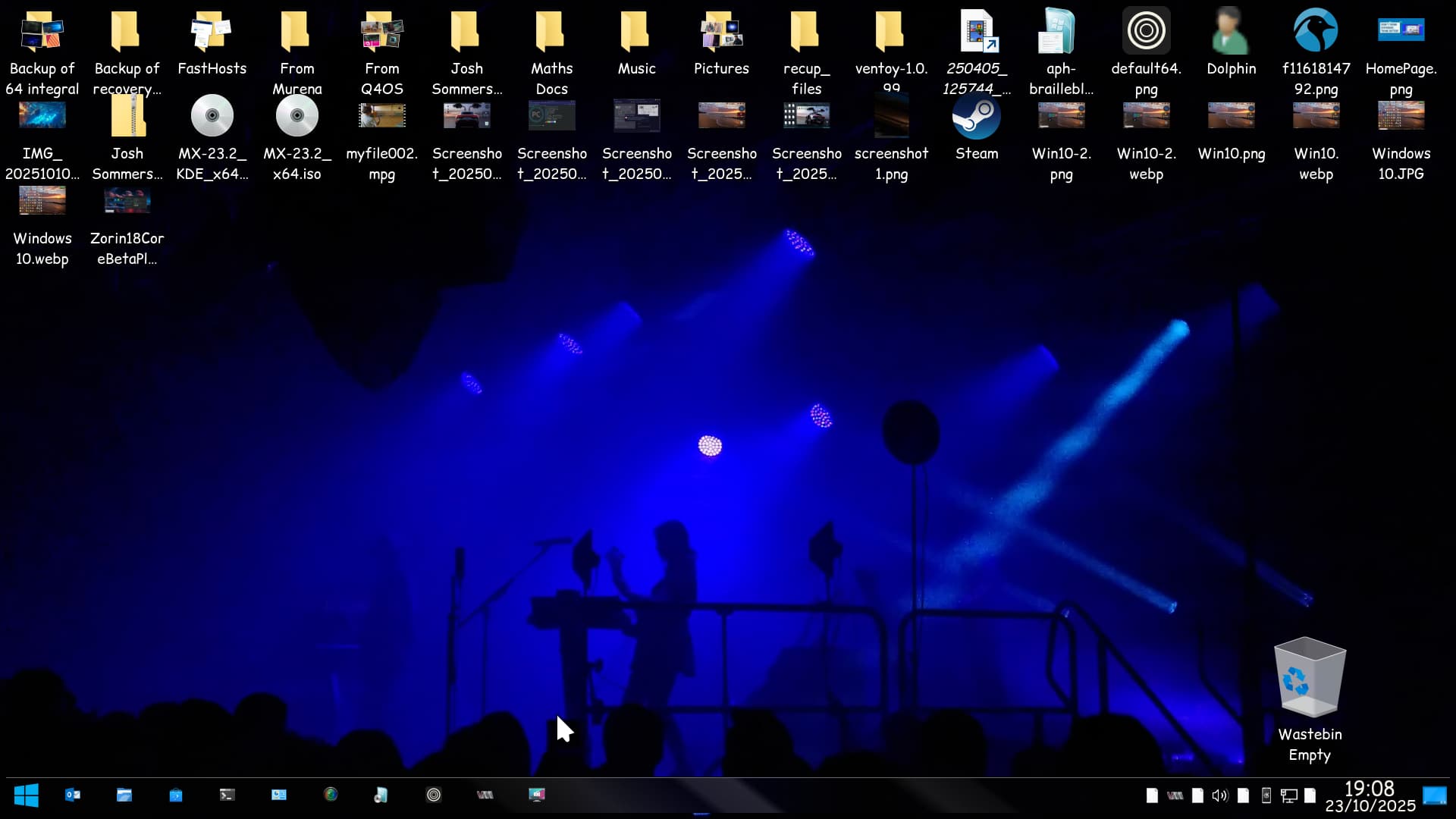
Task: Launch the terminal from the taskbar
Action: click(227, 795)
